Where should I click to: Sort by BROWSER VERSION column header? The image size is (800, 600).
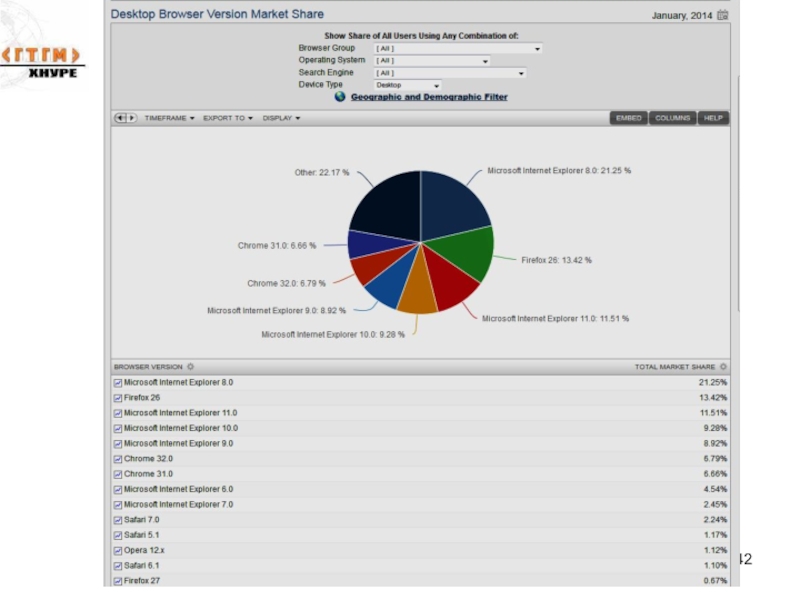148,367
